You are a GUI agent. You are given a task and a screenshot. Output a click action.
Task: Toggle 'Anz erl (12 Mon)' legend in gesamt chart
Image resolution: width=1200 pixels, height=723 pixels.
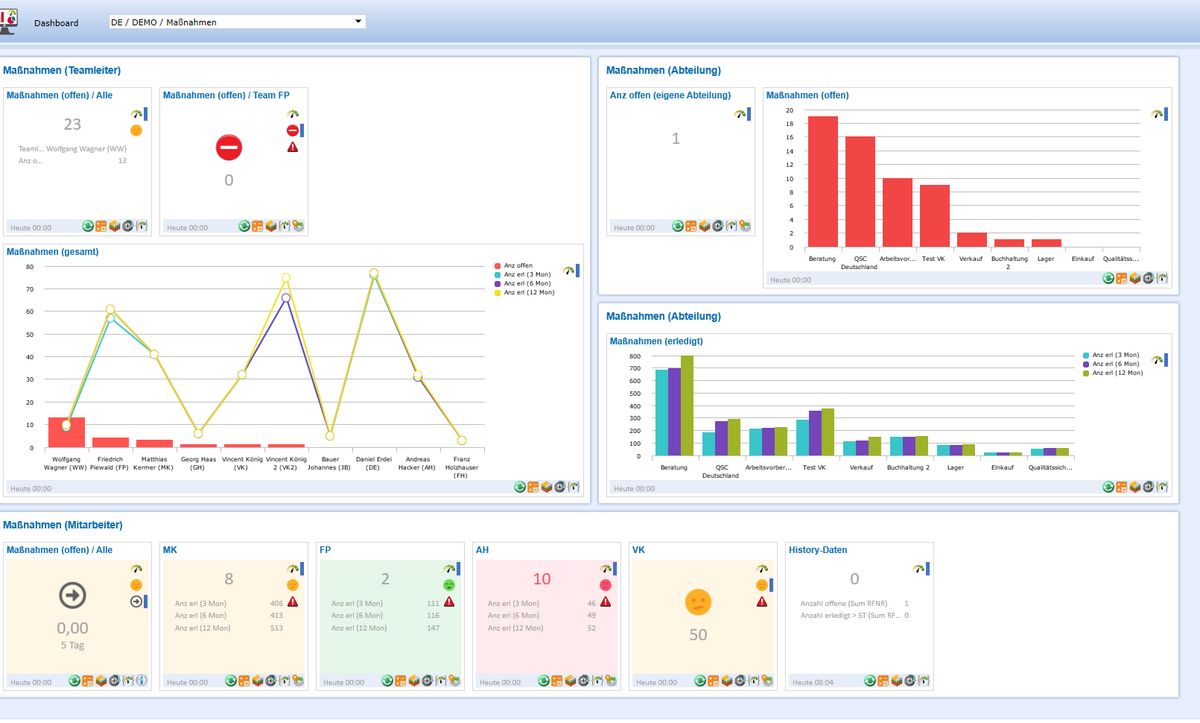point(524,292)
